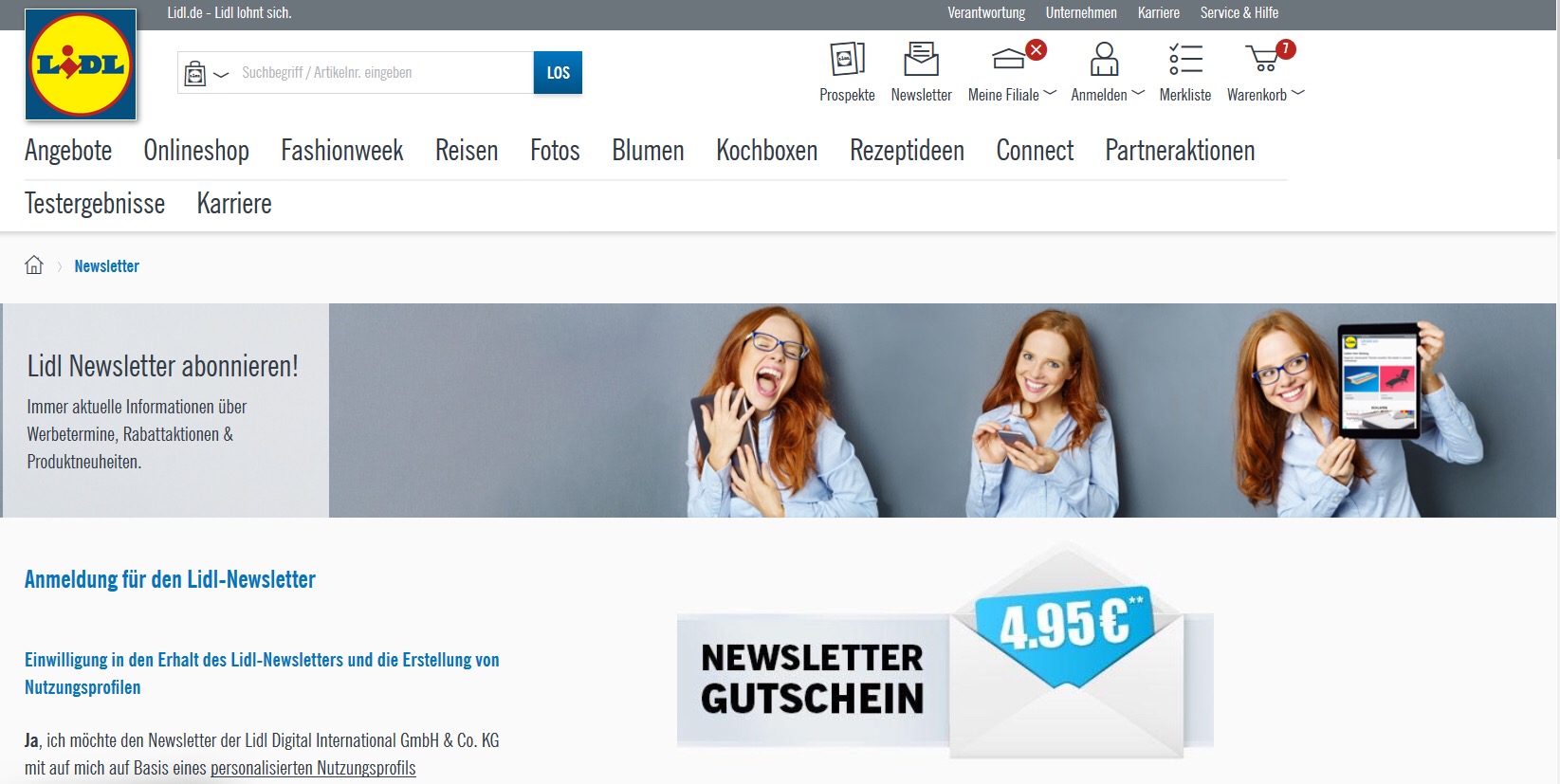Expand the Meine Filiale dropdown chevron
1560x784 pixels.
point(1050,93)
